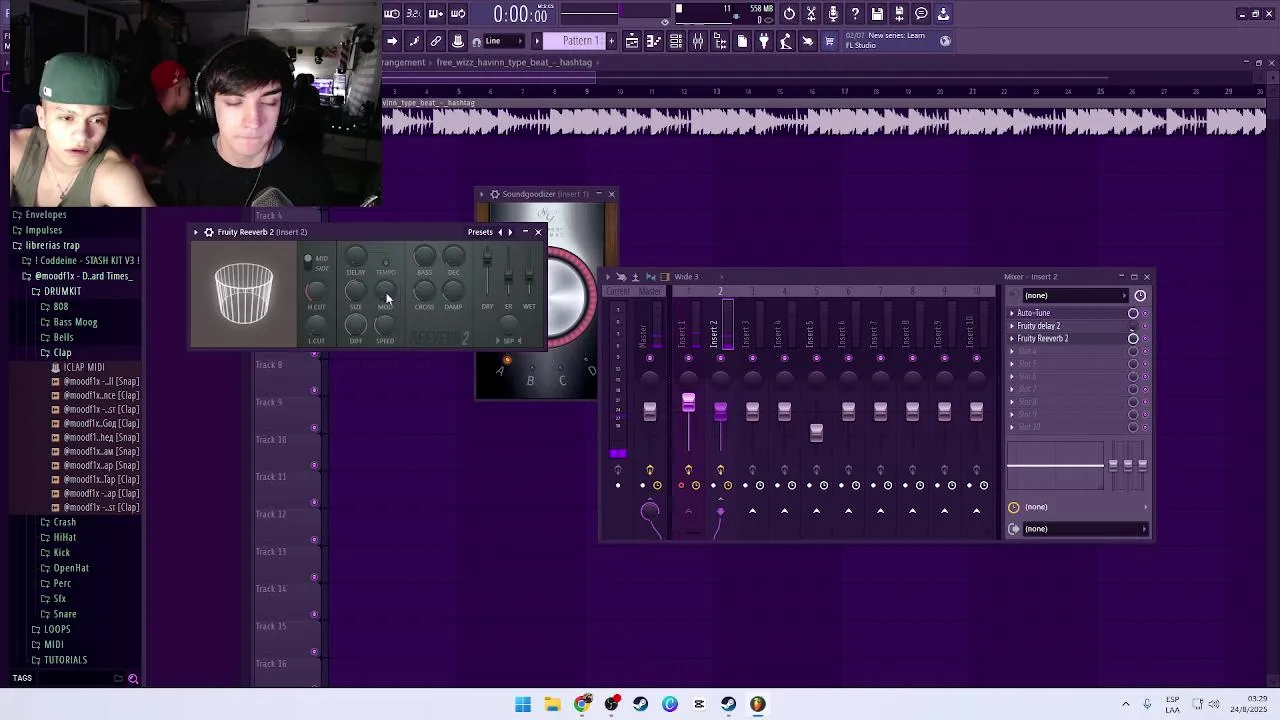The height and width of the screenshot is (720, 1280).
Task: Click the Insert 1 volume fader
Action: (x=688, y=403)
